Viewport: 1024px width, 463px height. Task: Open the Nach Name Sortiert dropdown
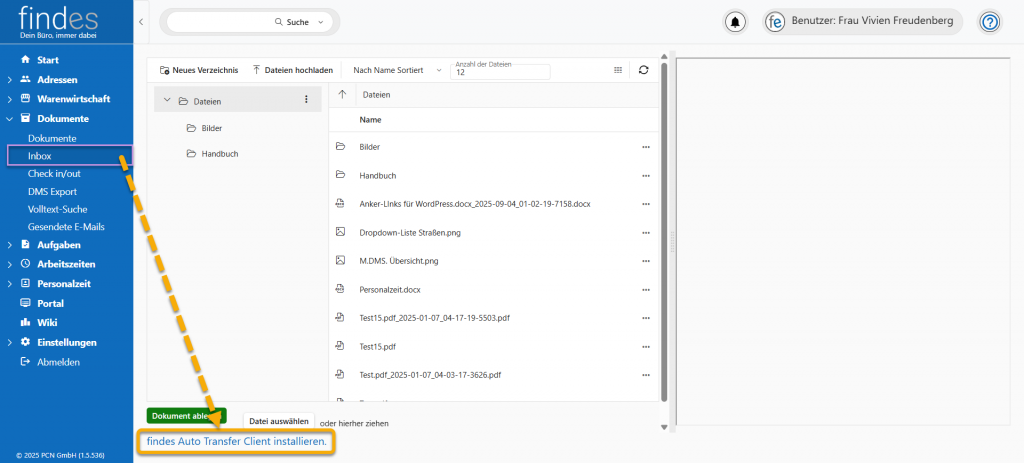[x=396, y=70]
